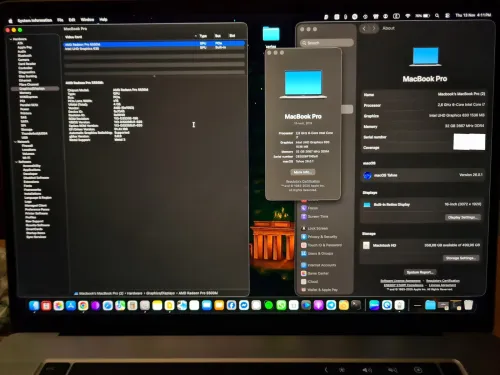Open the Window menu

tap(87, 20)
